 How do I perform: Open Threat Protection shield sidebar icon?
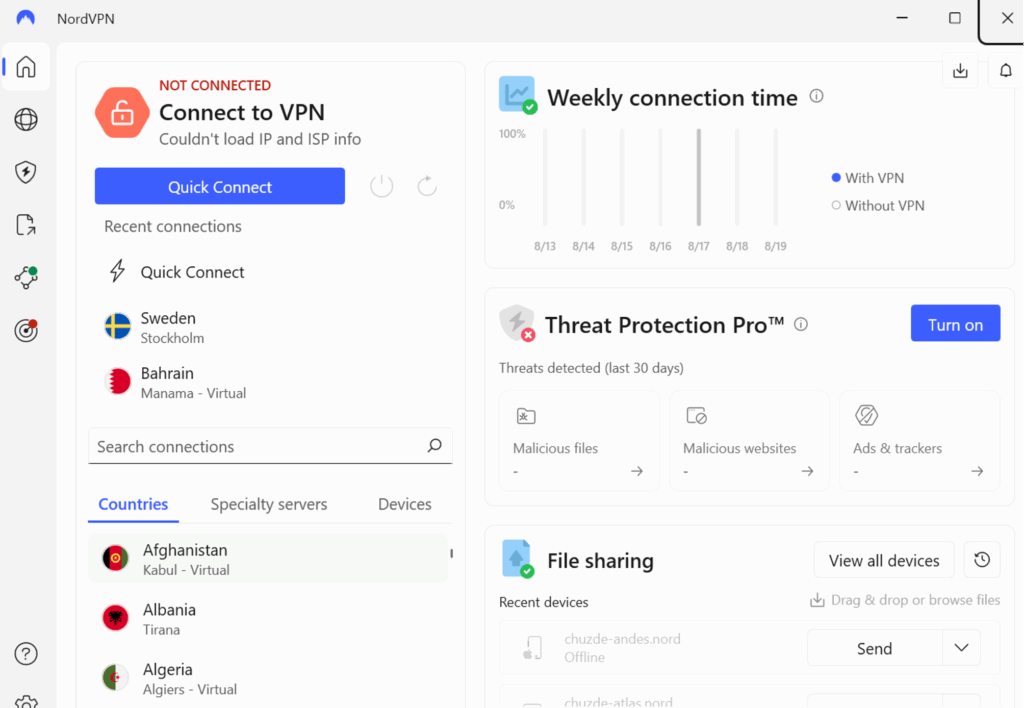[x=26, y=172]
